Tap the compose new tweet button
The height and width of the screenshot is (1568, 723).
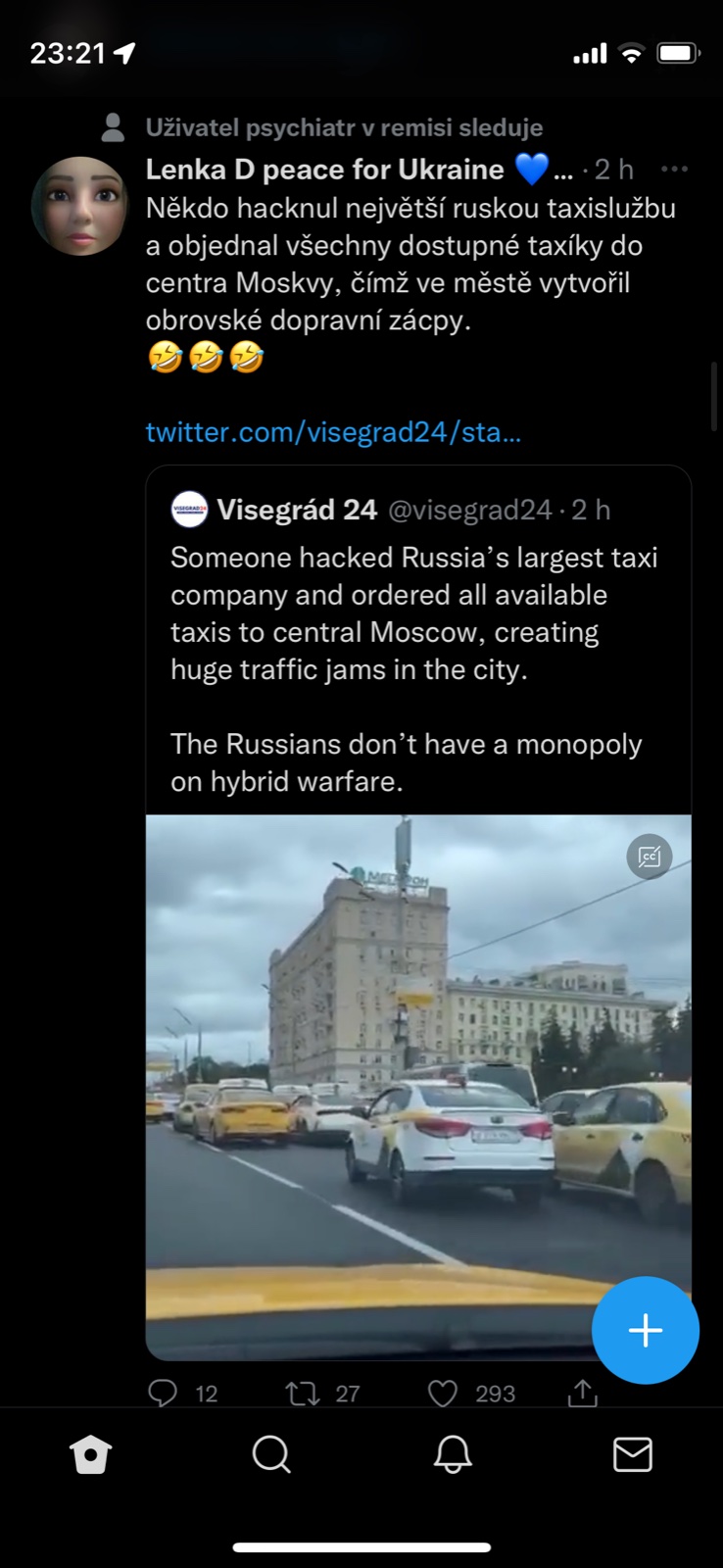coord(646,1330)
